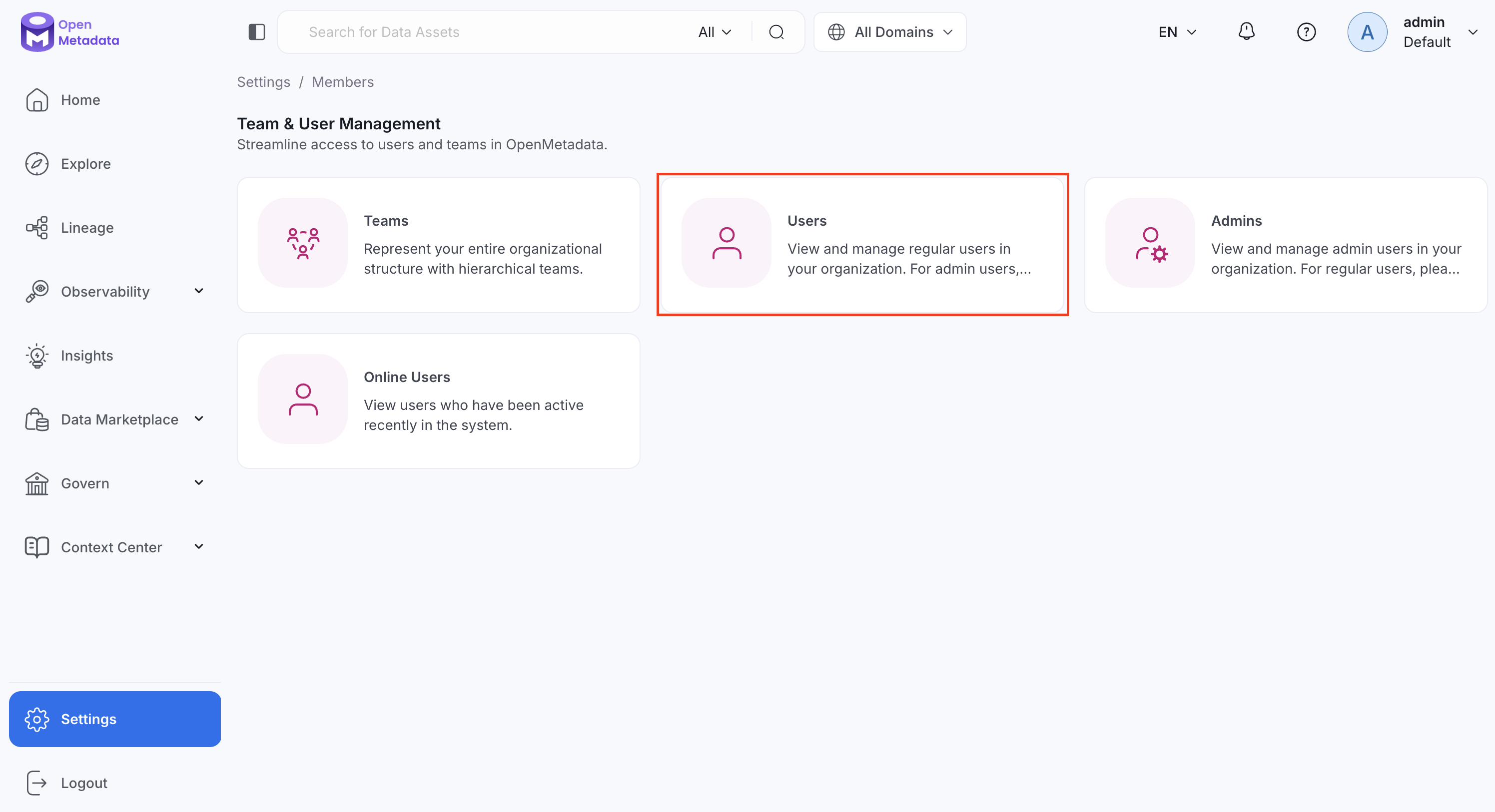Click 'View and manage regular users' description

click(909, 259)
